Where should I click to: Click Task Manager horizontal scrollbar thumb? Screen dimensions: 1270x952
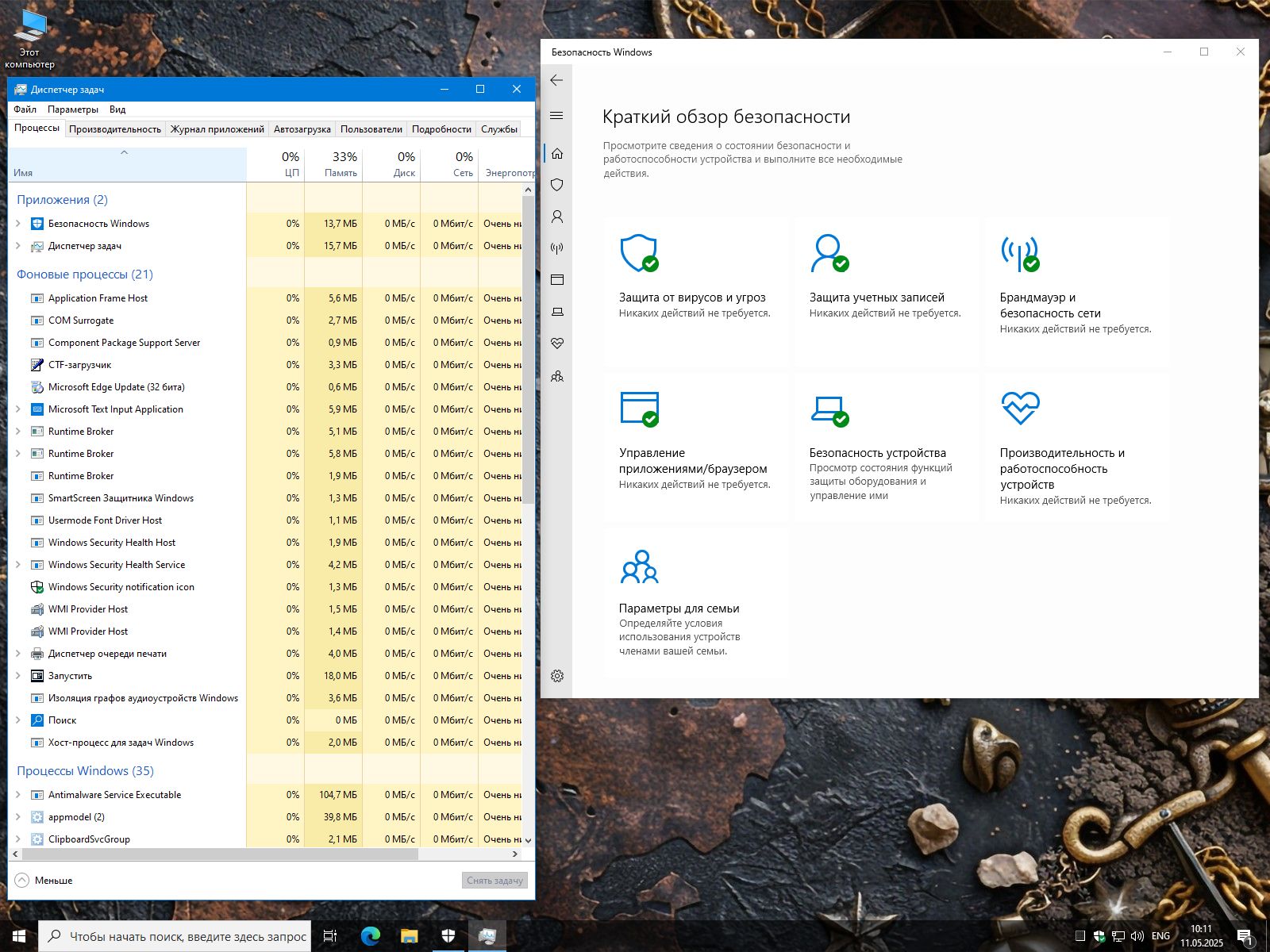(x=220, y=854)
